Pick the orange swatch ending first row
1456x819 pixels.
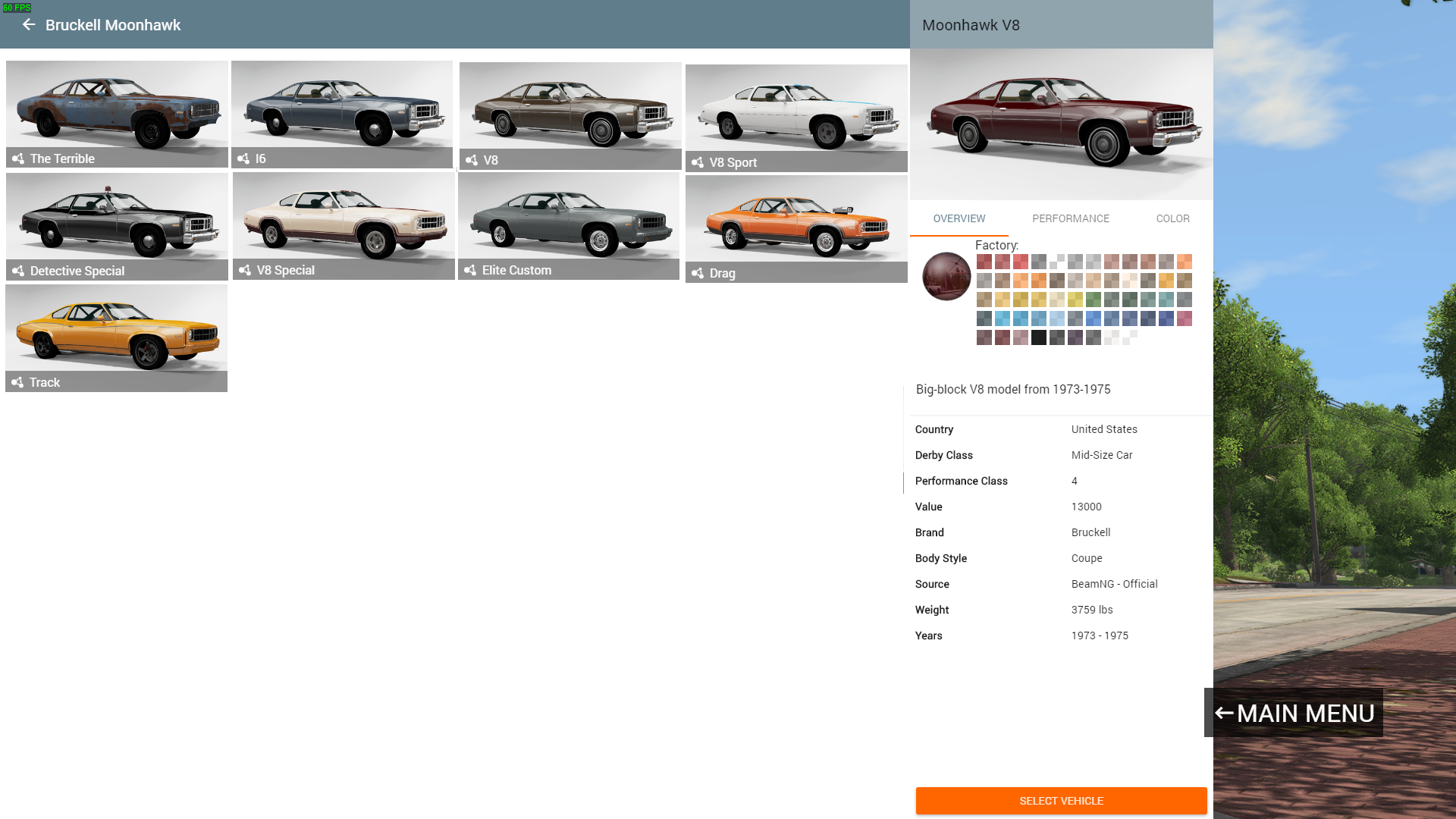click(x=1185, y=262)
